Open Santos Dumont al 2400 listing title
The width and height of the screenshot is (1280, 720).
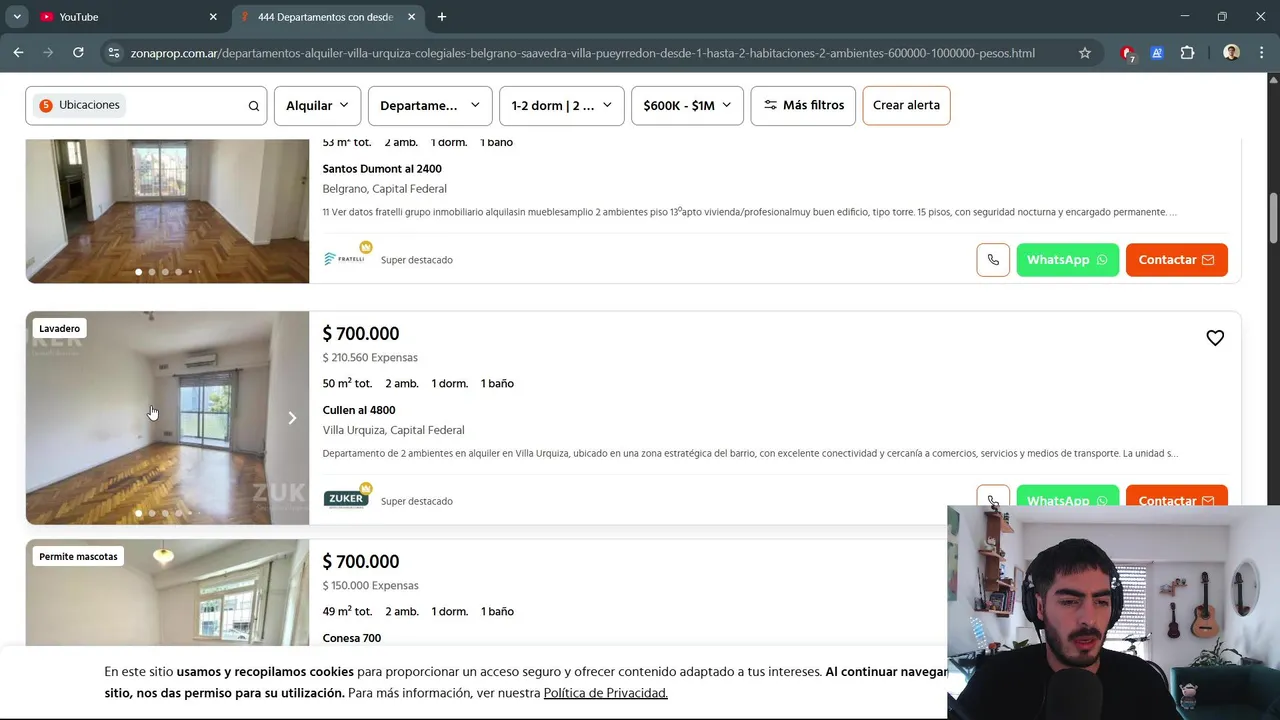click(x=382, y=169)
